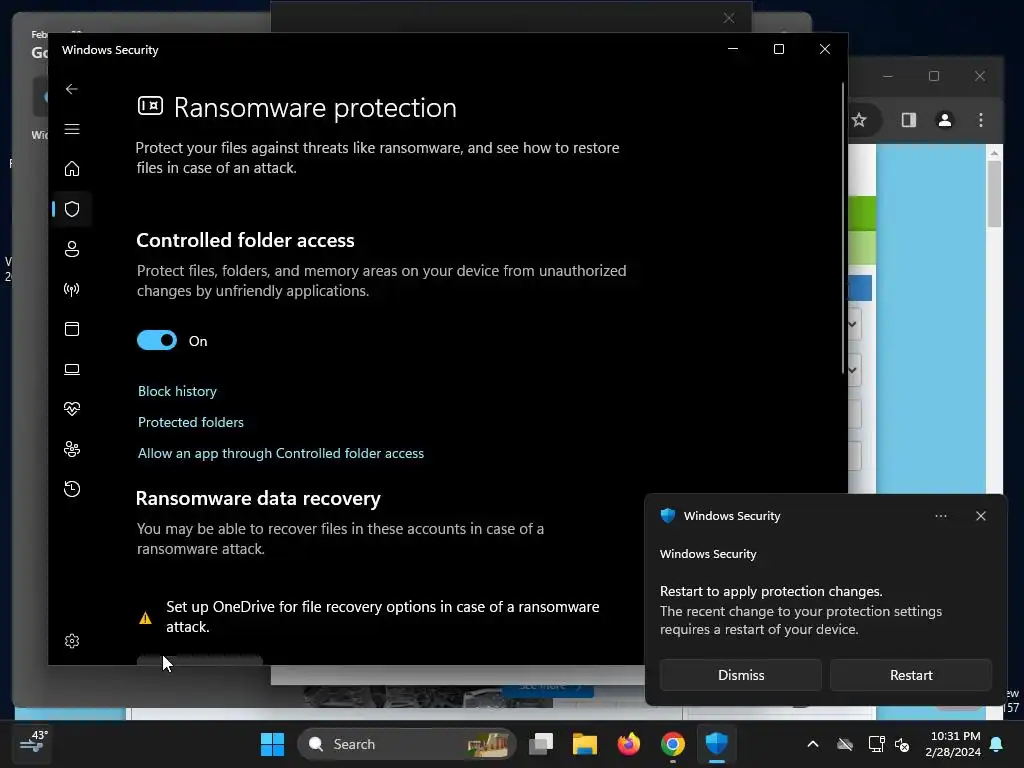Open Protection history clock icon
Screen dimensions: 1024x768
72,489
